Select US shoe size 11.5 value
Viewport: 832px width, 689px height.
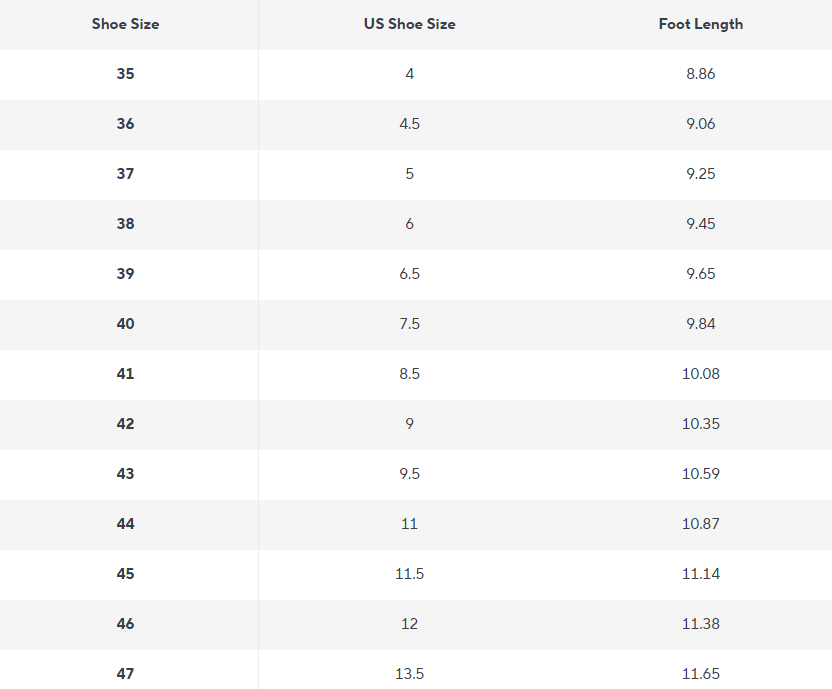tap(409, 574)
